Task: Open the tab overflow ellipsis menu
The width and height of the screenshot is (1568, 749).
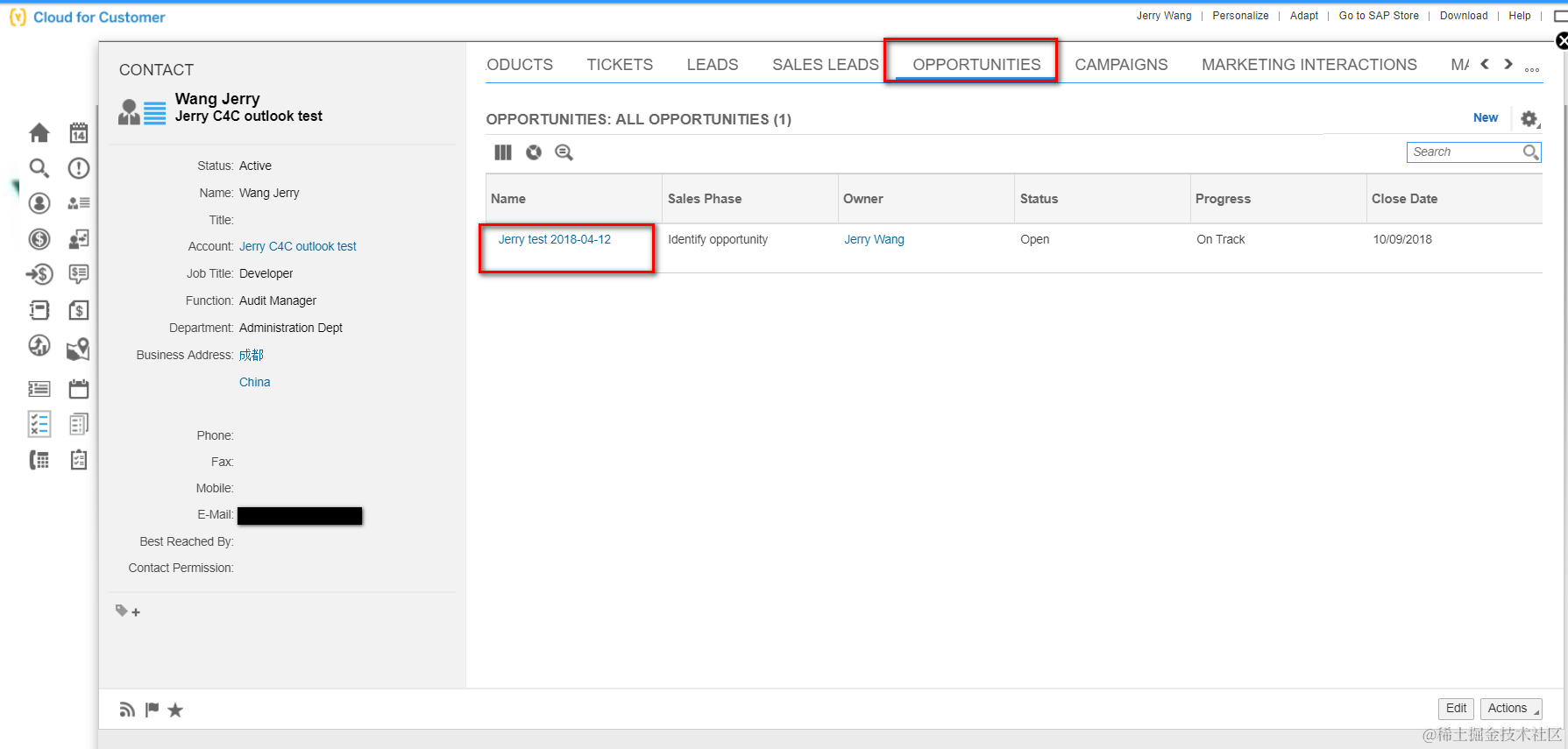Action: (1532, 69)
